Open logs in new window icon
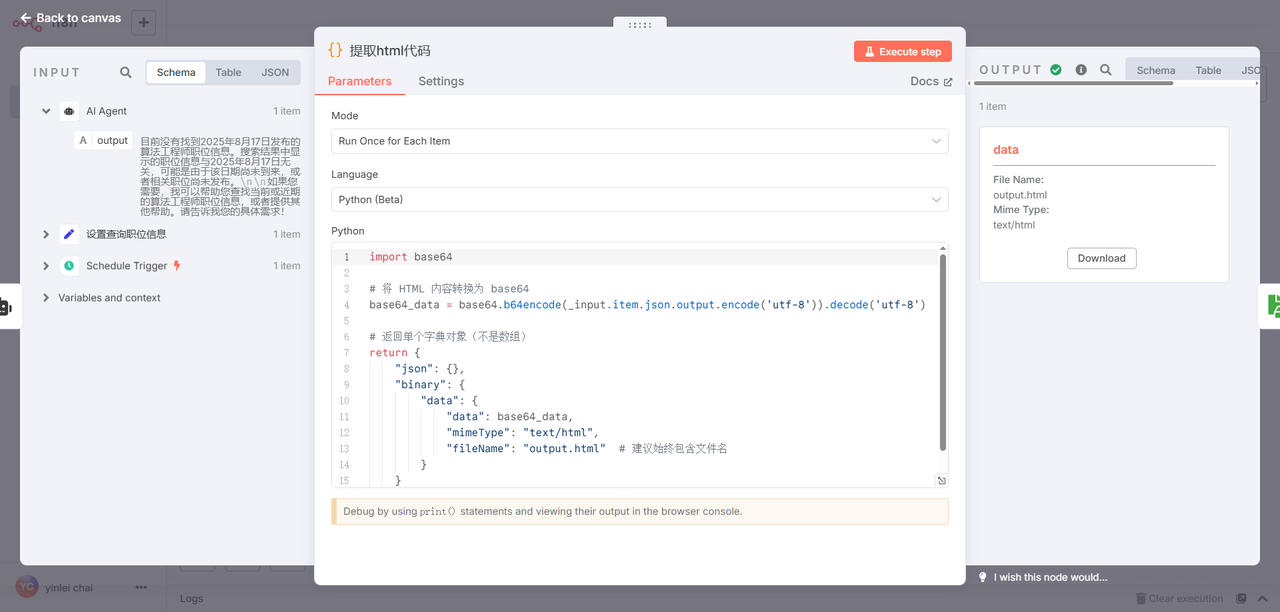1280x612 pixels. [x=1241, y=599]
